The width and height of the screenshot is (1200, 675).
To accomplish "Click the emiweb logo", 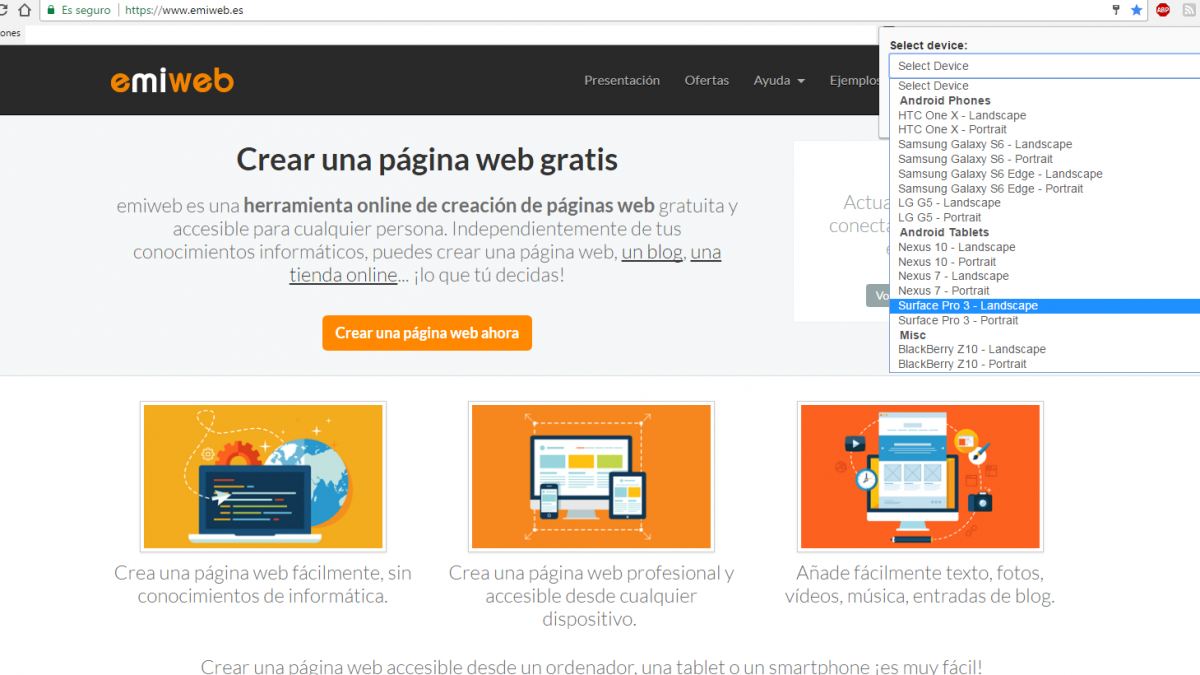I will point(172,80).
